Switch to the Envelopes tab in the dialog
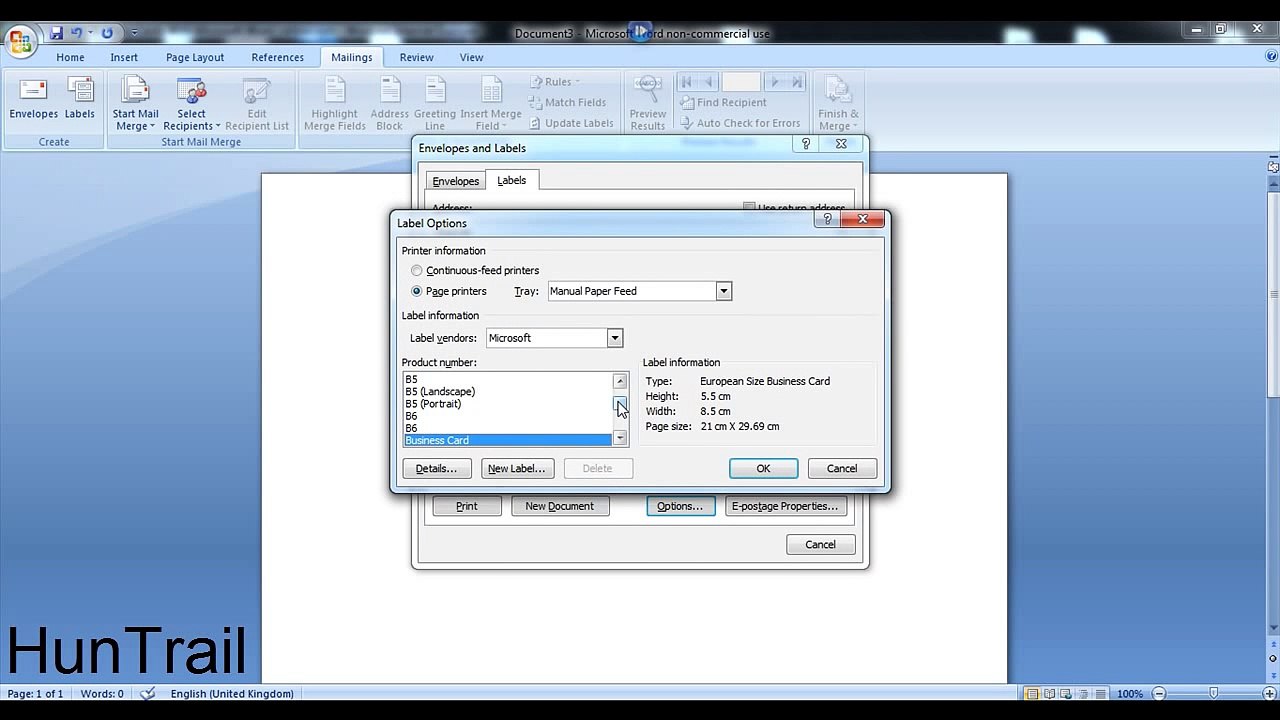Screen dimensions: 1280x720 [456, 181]
